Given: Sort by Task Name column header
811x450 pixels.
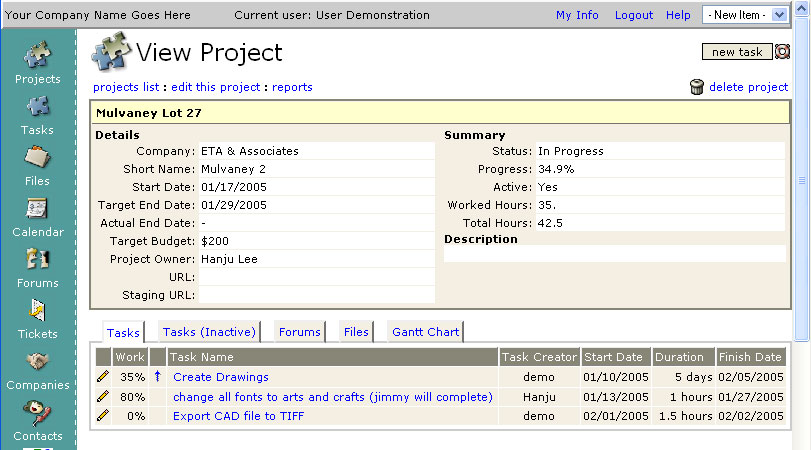Looking at the screenshot, I should tap(333, 357).
